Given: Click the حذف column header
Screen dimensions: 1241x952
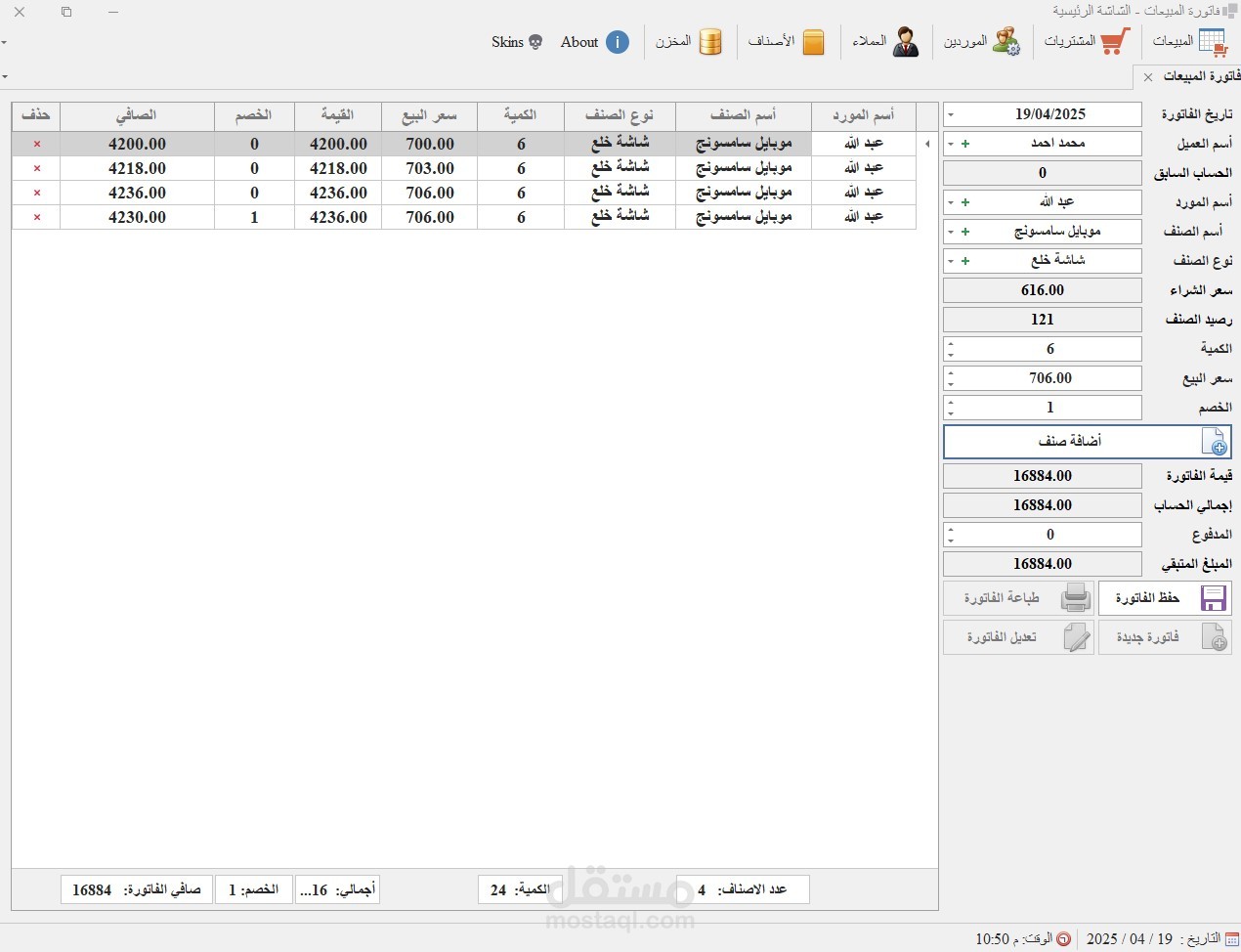Looking at the screenshot, I should pos(36,116).
